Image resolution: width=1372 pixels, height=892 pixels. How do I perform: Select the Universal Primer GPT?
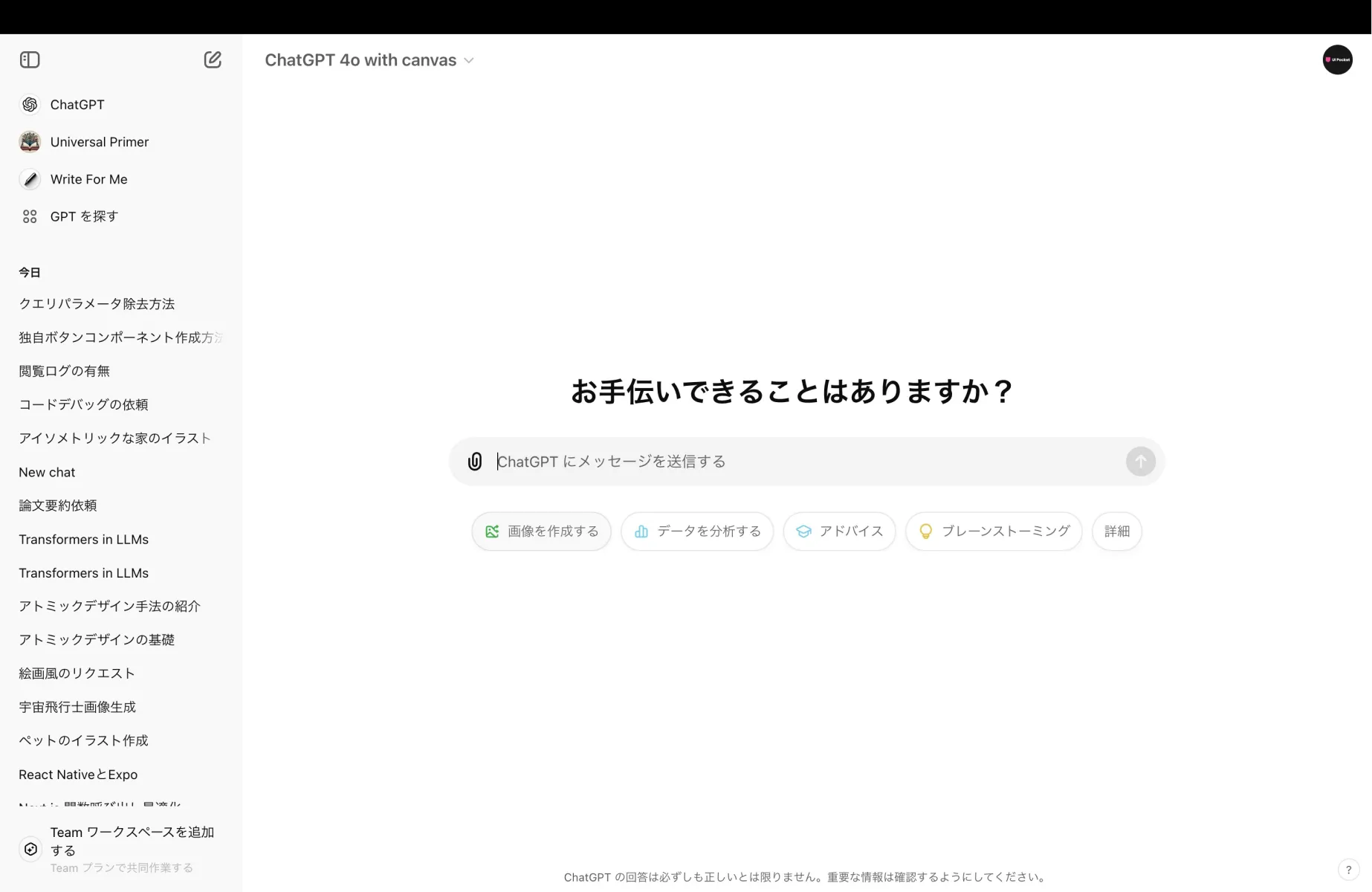100,141
